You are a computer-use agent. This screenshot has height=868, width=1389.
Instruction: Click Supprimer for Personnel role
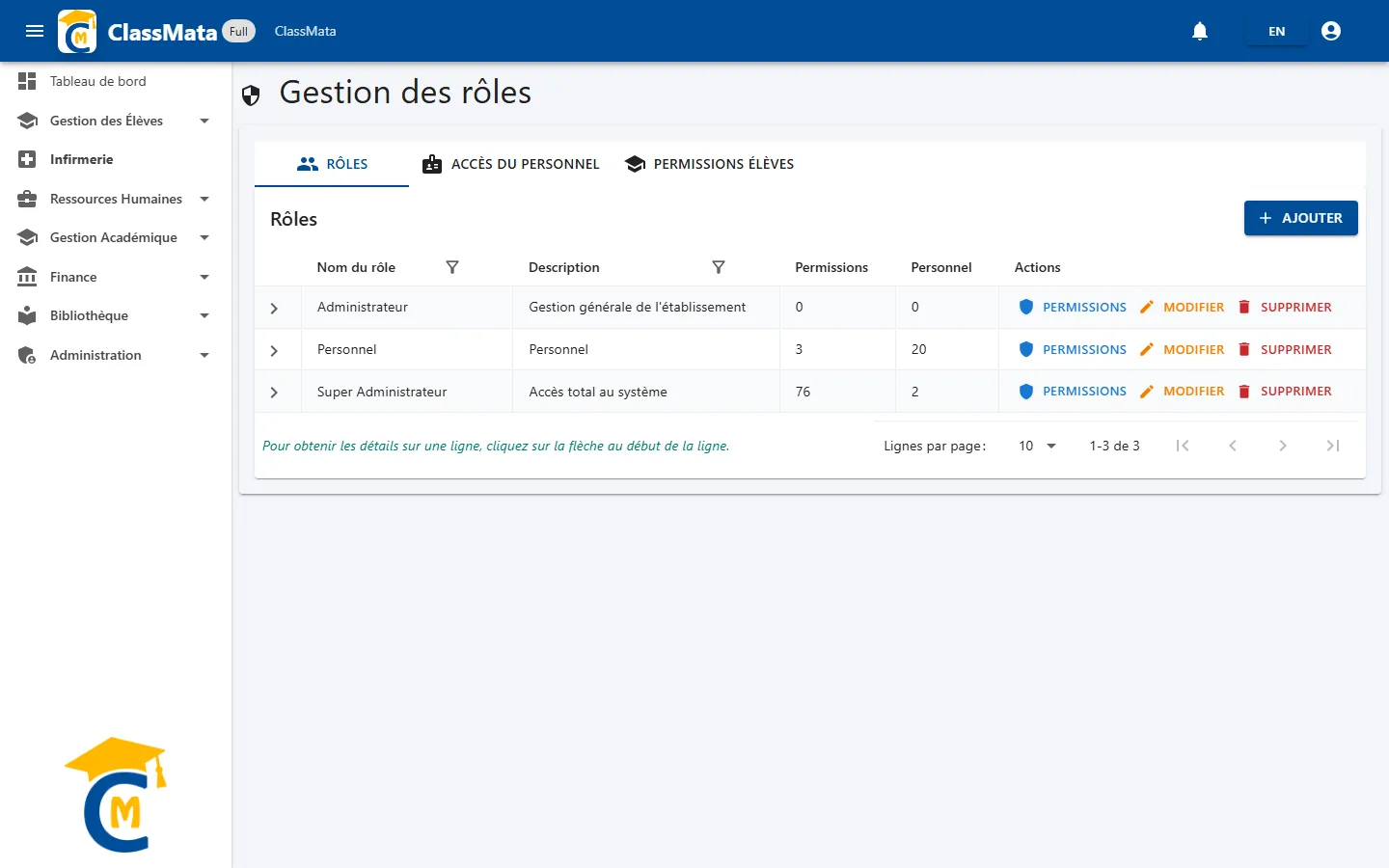(1285, 349)
